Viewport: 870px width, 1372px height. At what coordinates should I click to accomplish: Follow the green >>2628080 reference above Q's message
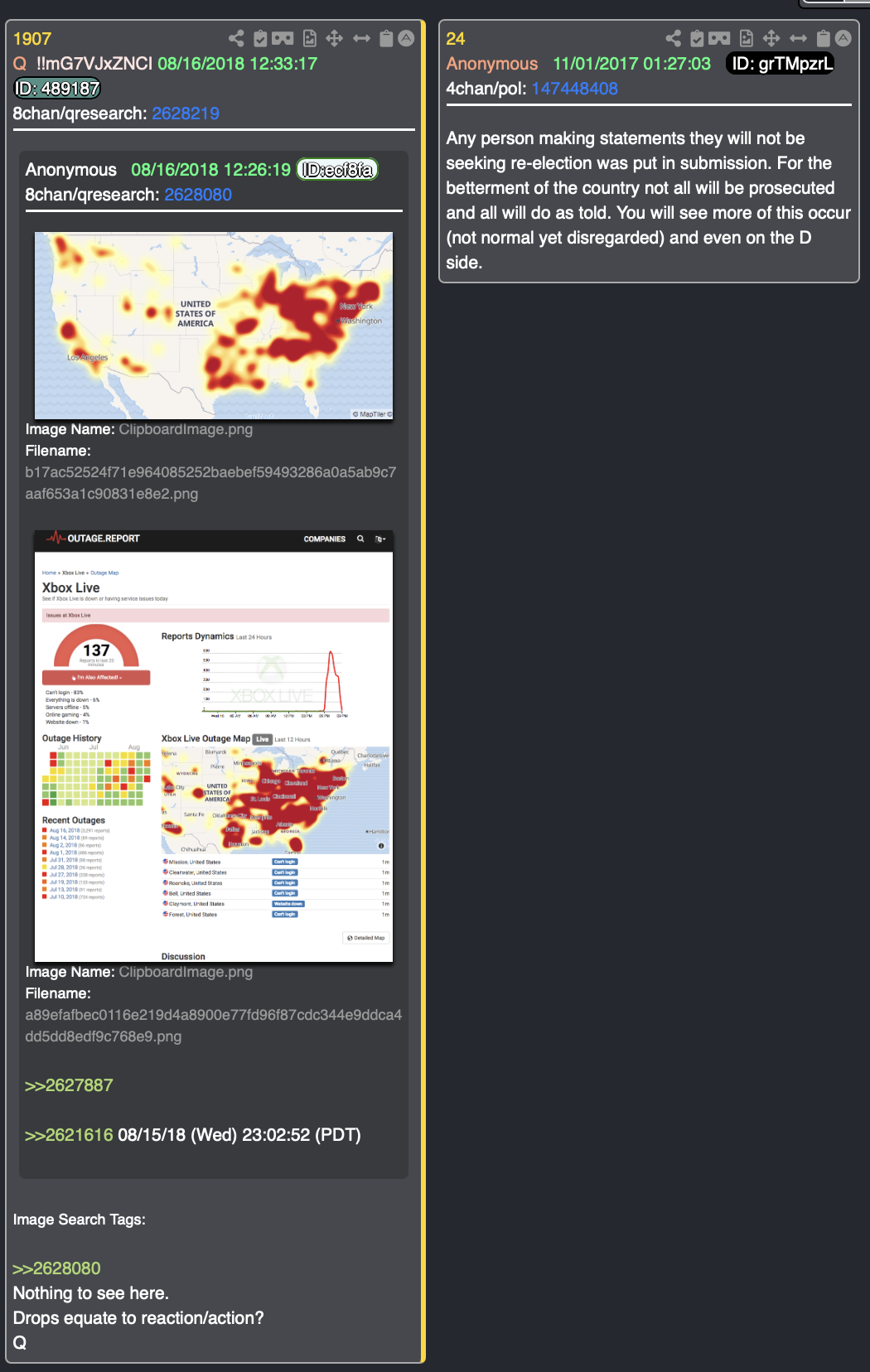click(x=56, y=1268)
